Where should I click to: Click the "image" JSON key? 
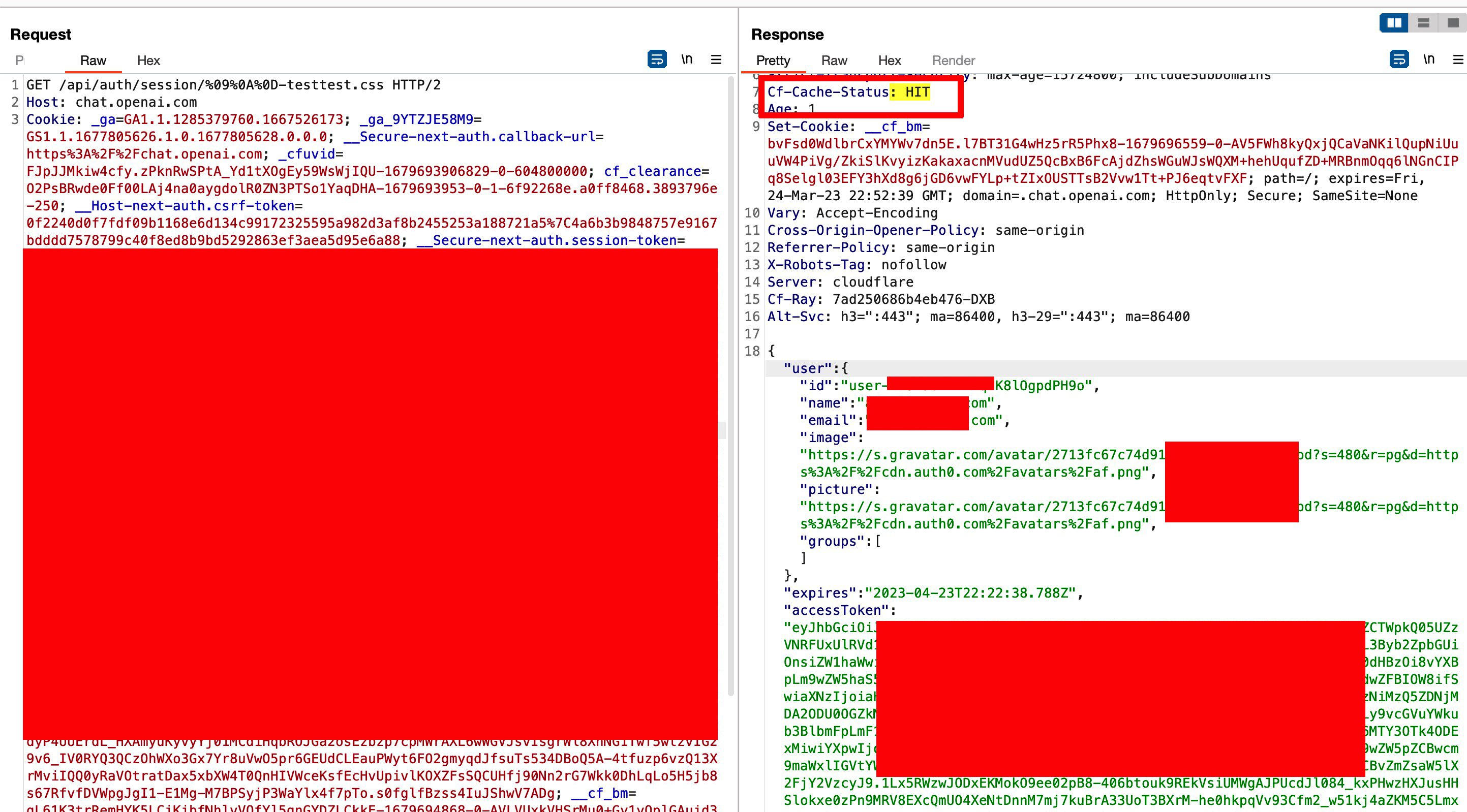[x=828, y=438]
